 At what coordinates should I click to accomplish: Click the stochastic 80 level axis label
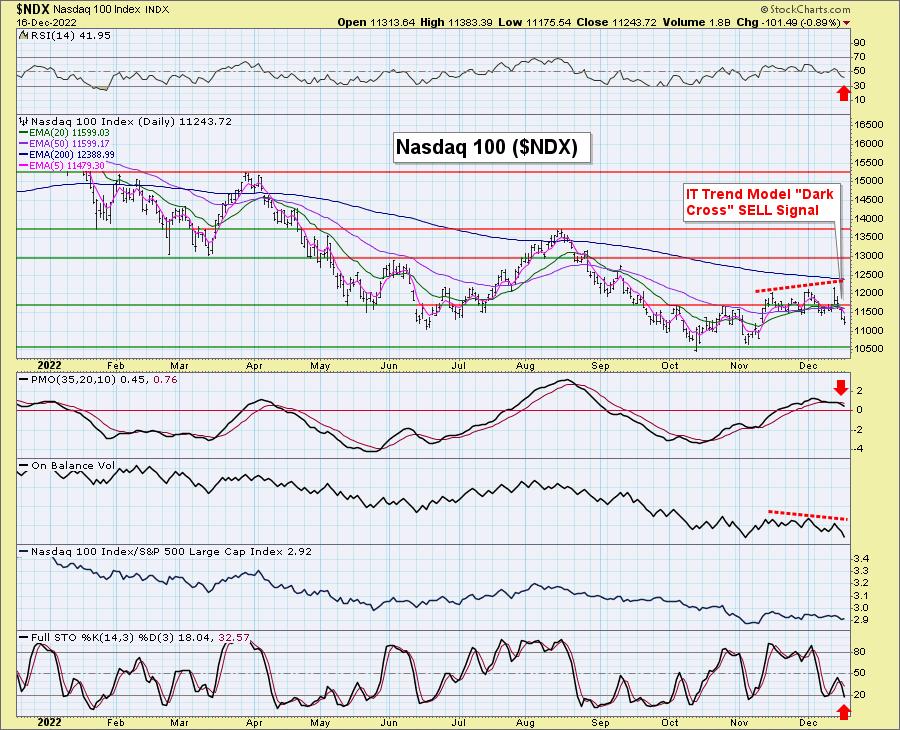tap(859, 652)
